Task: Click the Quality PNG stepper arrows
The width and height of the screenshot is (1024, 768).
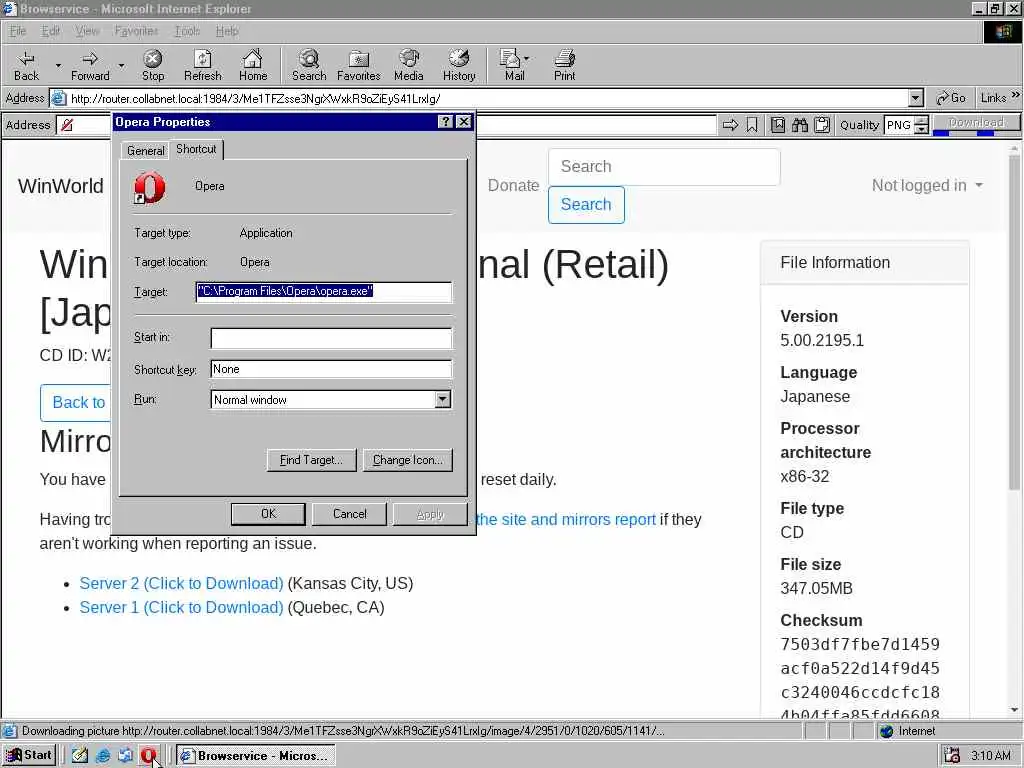Action: [x=921, y=125]
